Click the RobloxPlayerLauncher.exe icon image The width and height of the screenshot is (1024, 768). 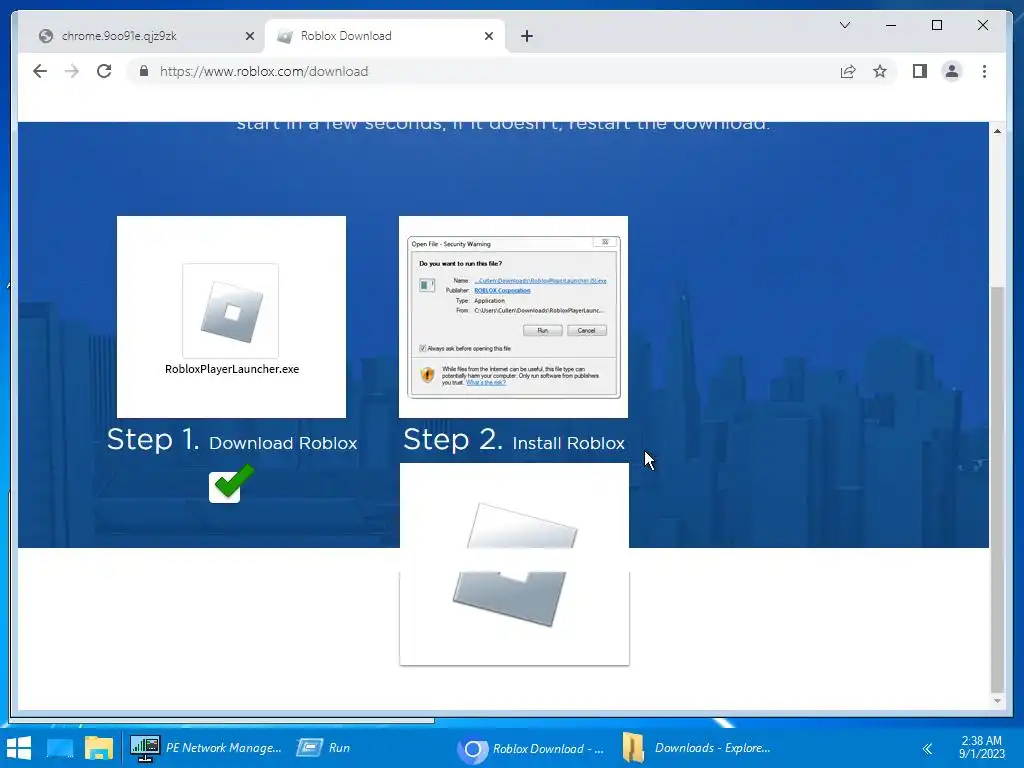tap(231, 311)
